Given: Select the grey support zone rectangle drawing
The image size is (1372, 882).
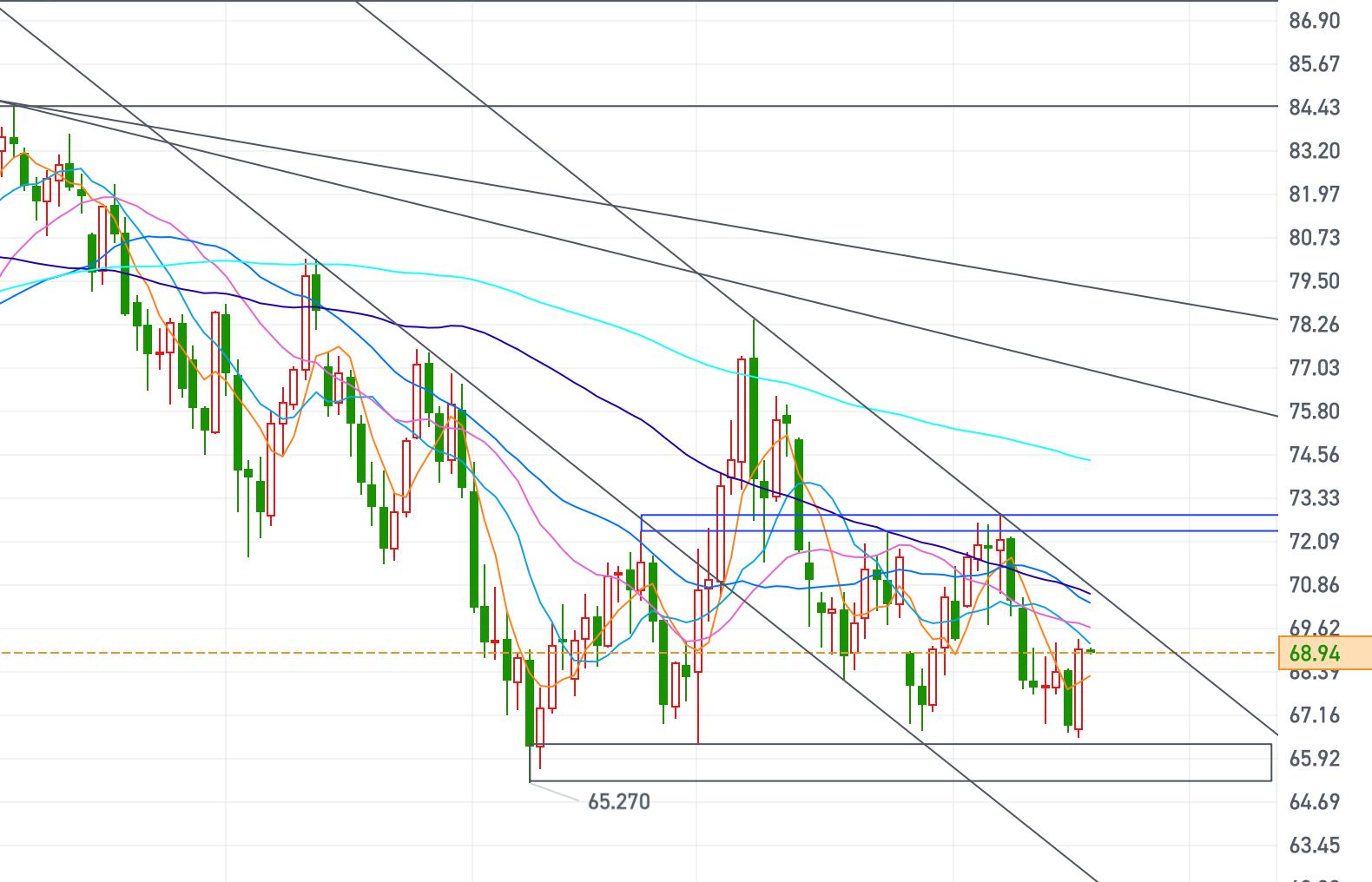Looking at the screenshot, I should [900, 763].
